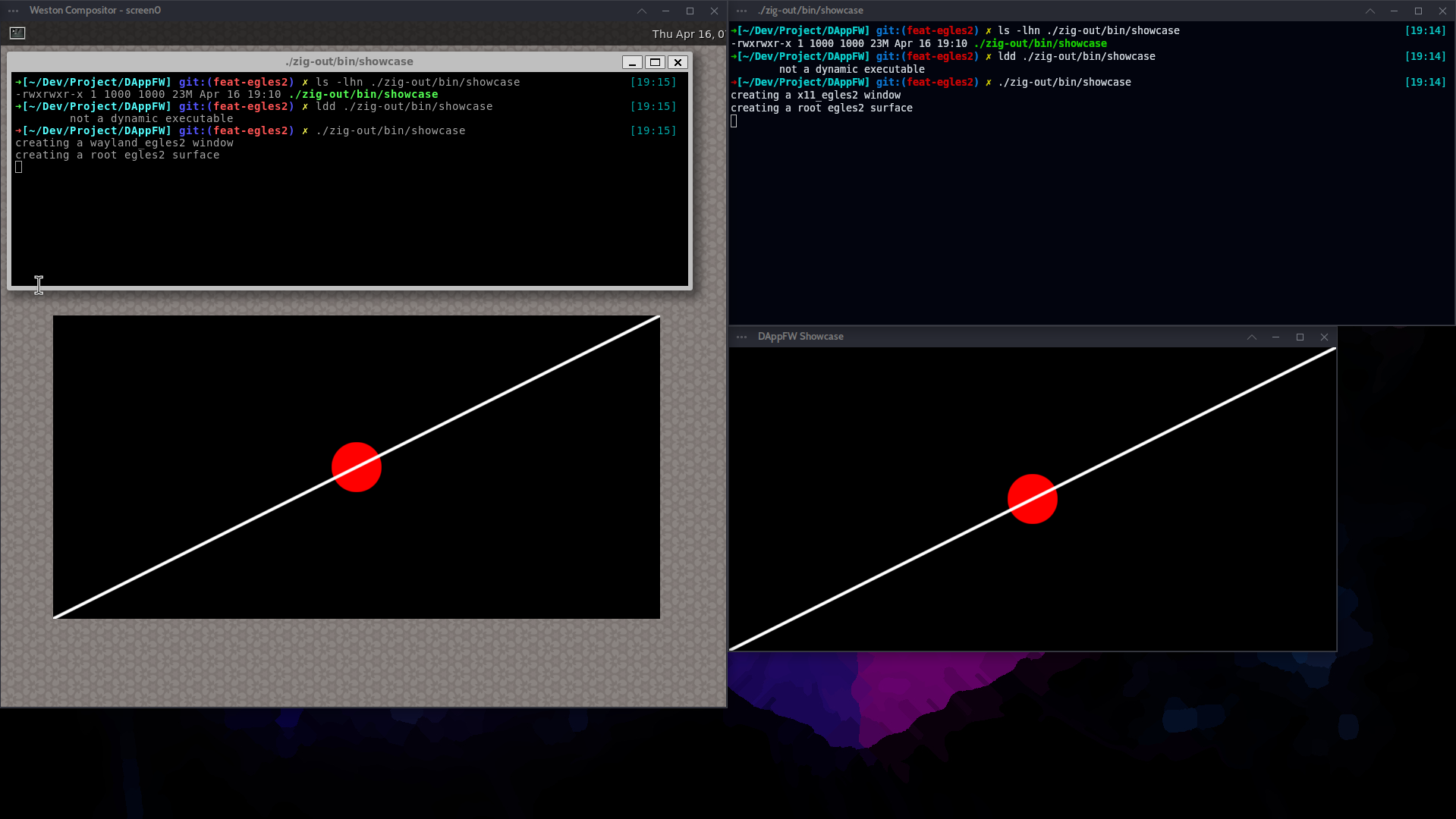
Task: Click the Weston panel date and clock
Action: click(687, 34)
